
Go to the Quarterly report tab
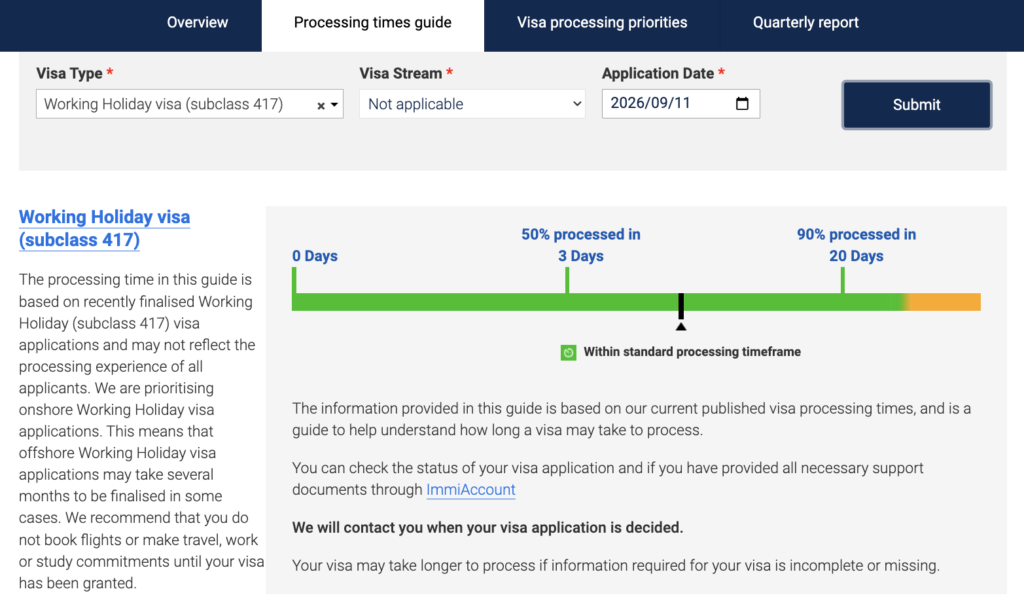pyautogui.click(x=805, y=22)
